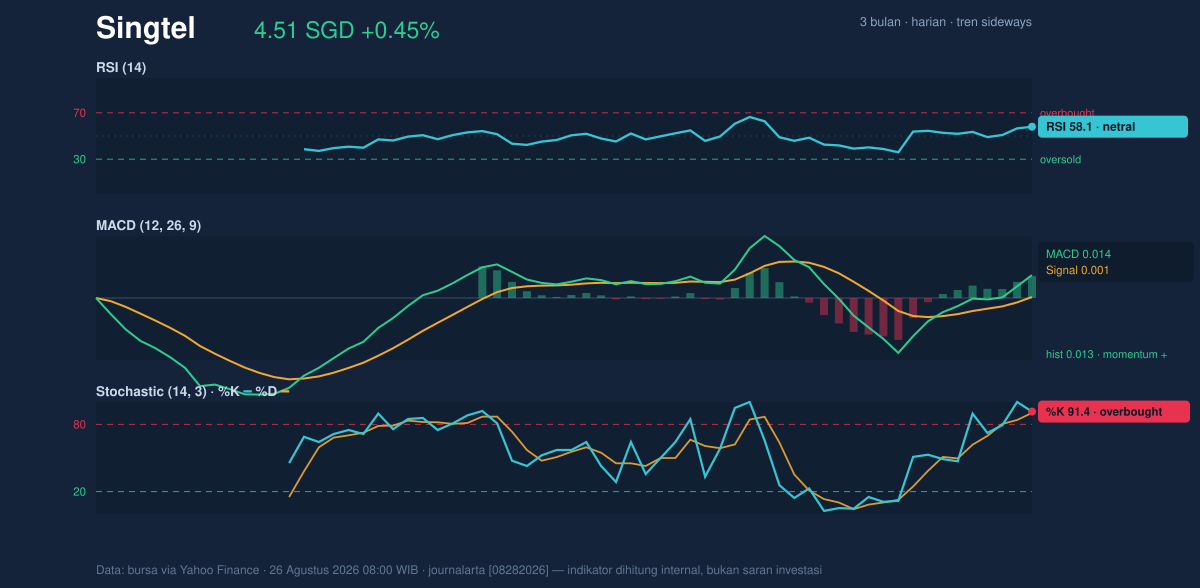Click the green oversold label in RSI panel
Image resolution: width=1200 pixels, height=588 pixels.
click(x=1060, y=159)
